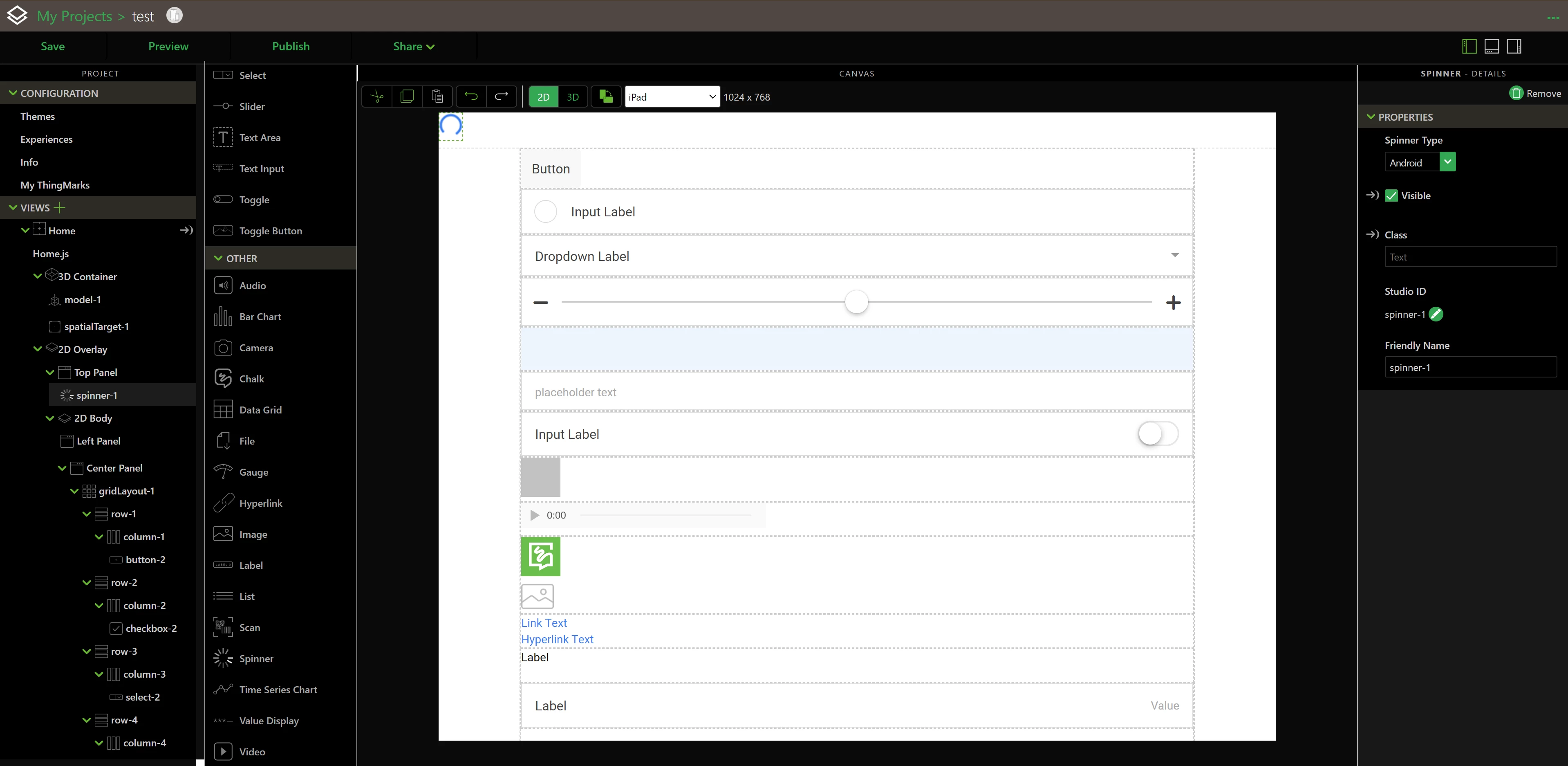
Task: Add a new view with the plus icon
Action: pos(60,208)
